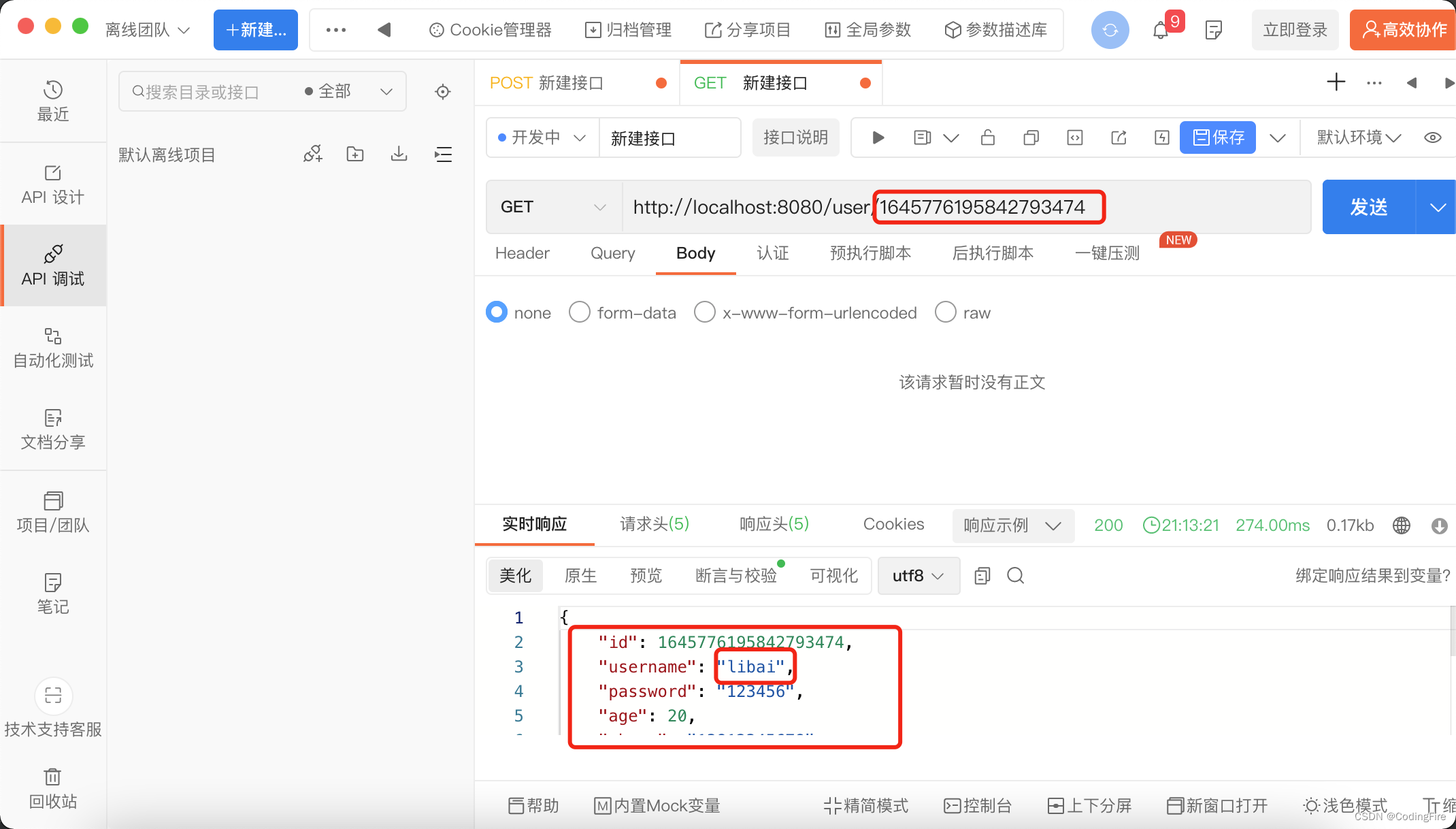1456x829 pixels.
Task: Switch to the POST 新建接口 tab
Action: pos(577,83)
